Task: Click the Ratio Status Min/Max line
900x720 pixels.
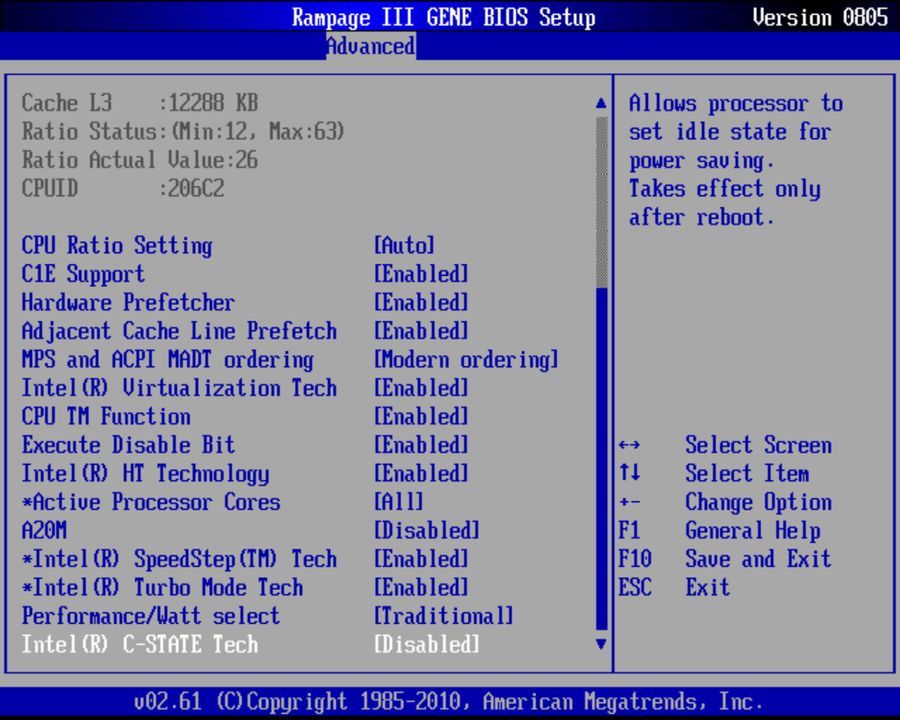Action: (184, 131)
